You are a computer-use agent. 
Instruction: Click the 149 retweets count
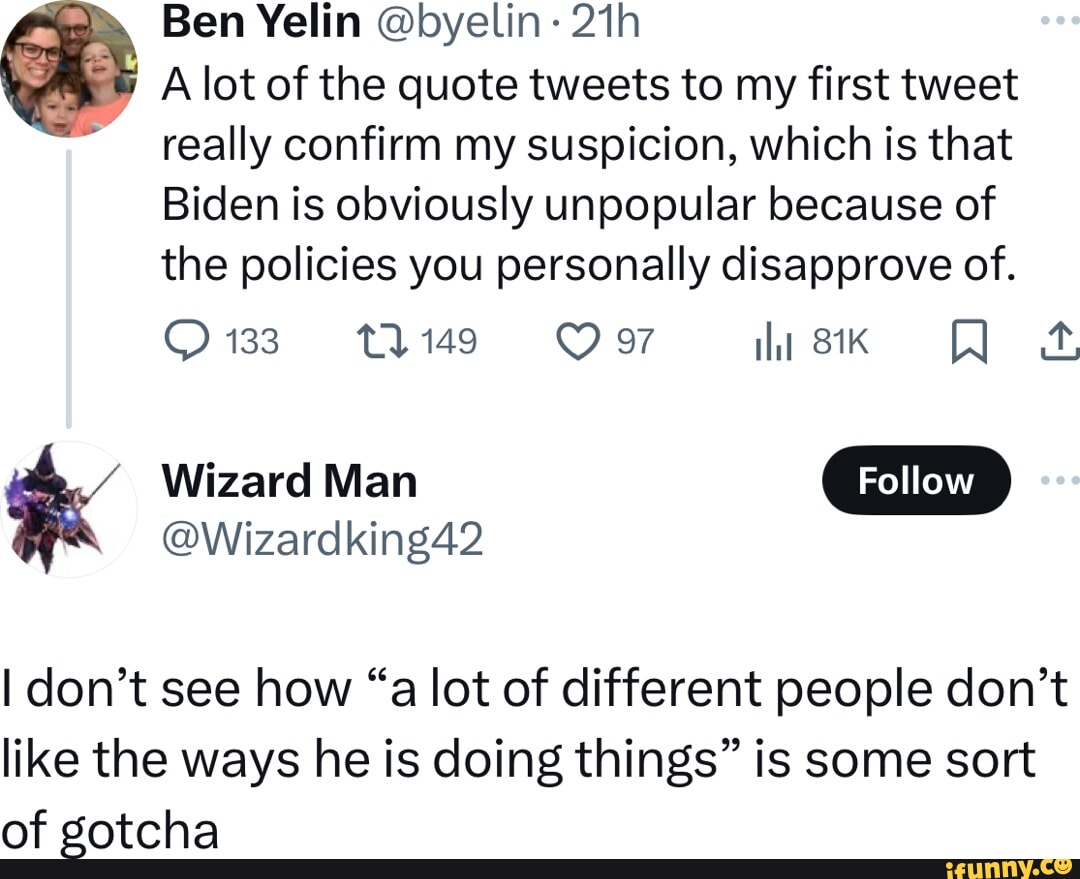(x=449, y=343)
